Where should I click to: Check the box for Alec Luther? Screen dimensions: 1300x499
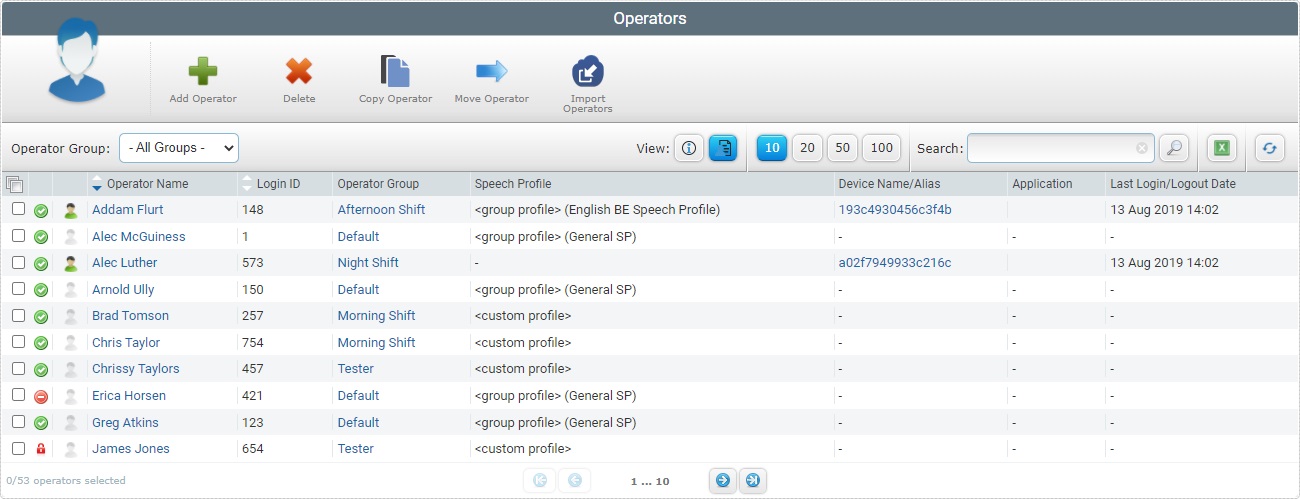click(18, 262)
